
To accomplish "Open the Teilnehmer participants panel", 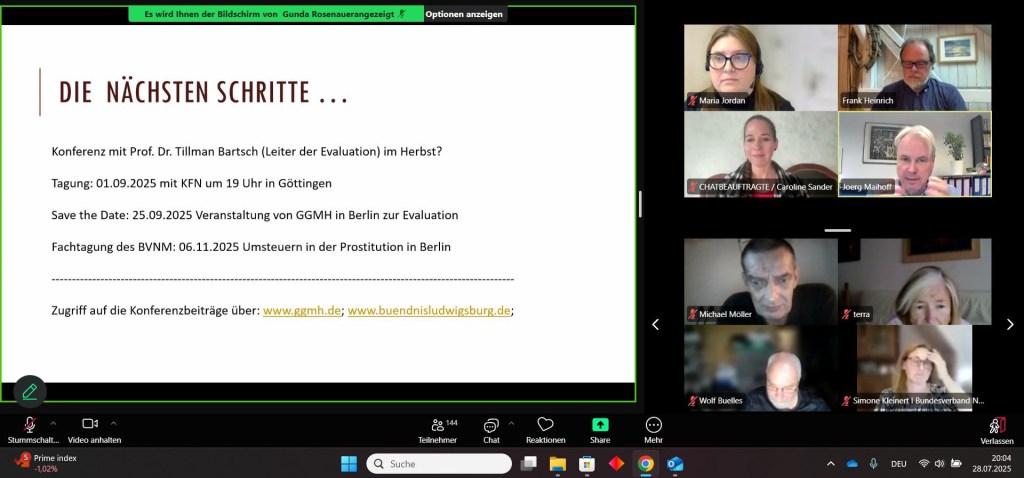I will 437,429.
